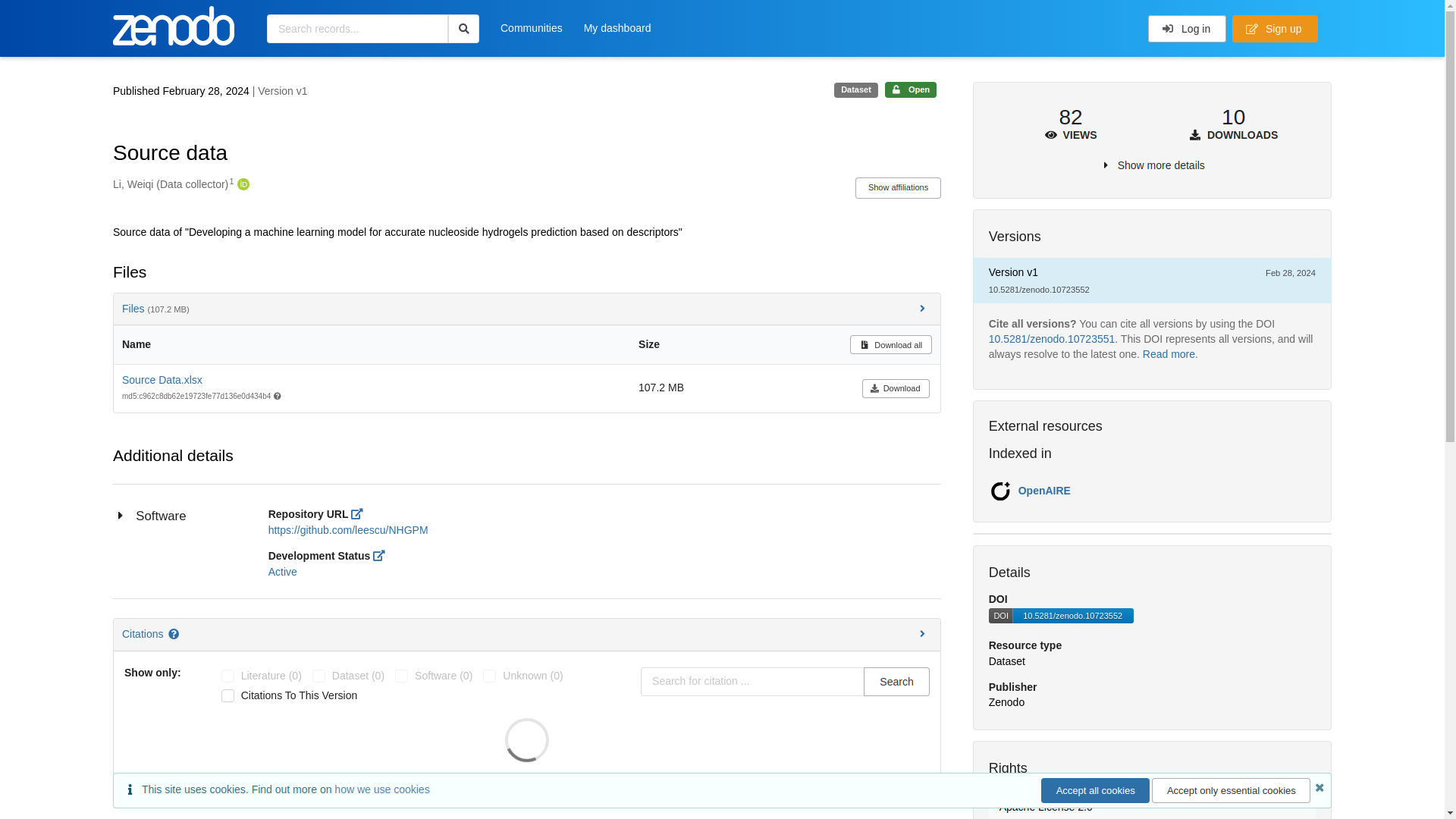Click the Search citations button
Screen dimensions: 1456x819
pyautogui.click(x=896, y=682)
